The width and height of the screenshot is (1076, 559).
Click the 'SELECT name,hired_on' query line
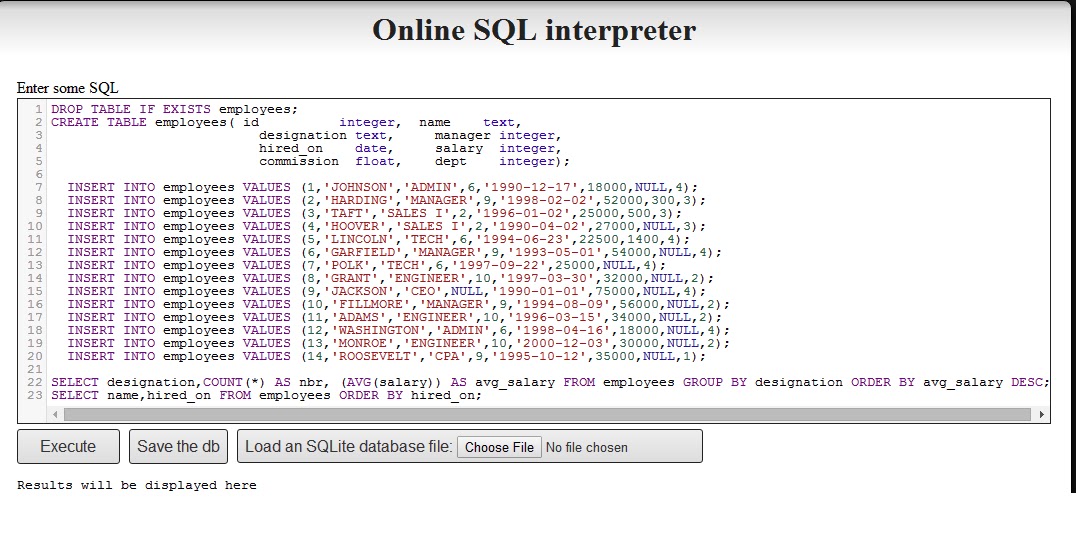[266, 396]
